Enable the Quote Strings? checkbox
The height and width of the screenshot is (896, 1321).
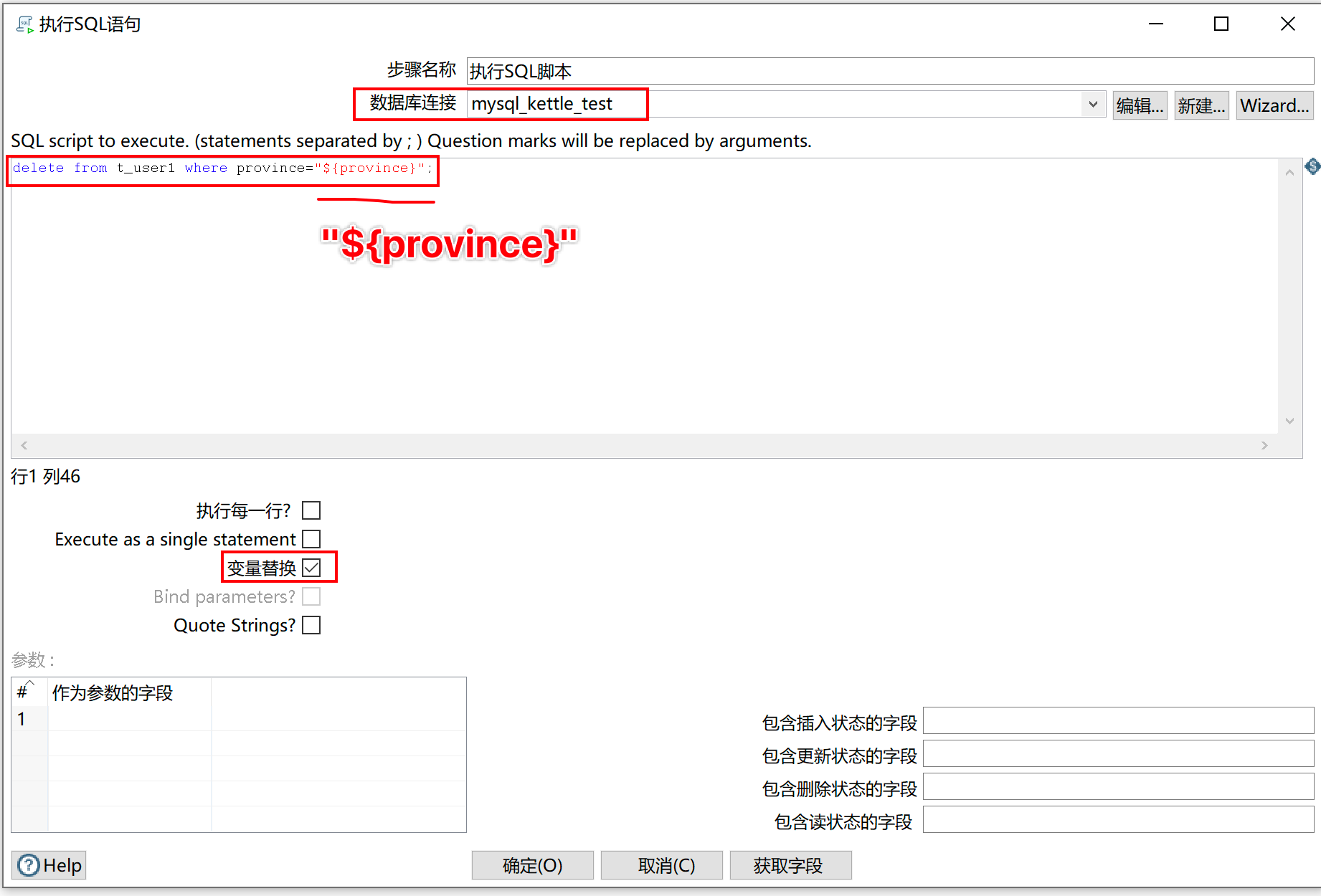[x=311, y=625]
